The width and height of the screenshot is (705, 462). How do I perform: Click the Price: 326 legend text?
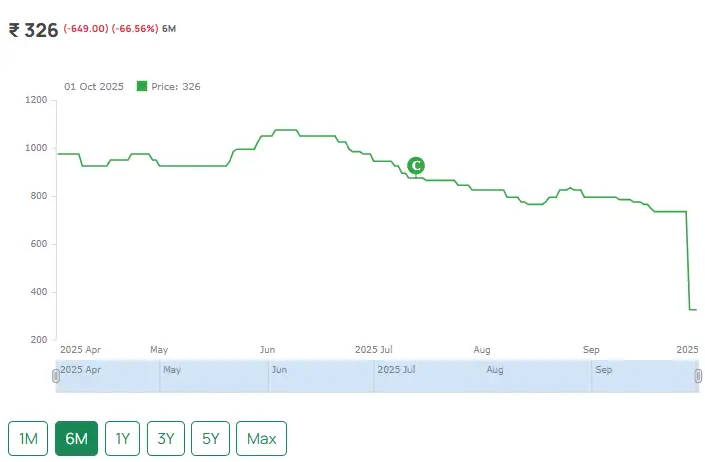176,87
